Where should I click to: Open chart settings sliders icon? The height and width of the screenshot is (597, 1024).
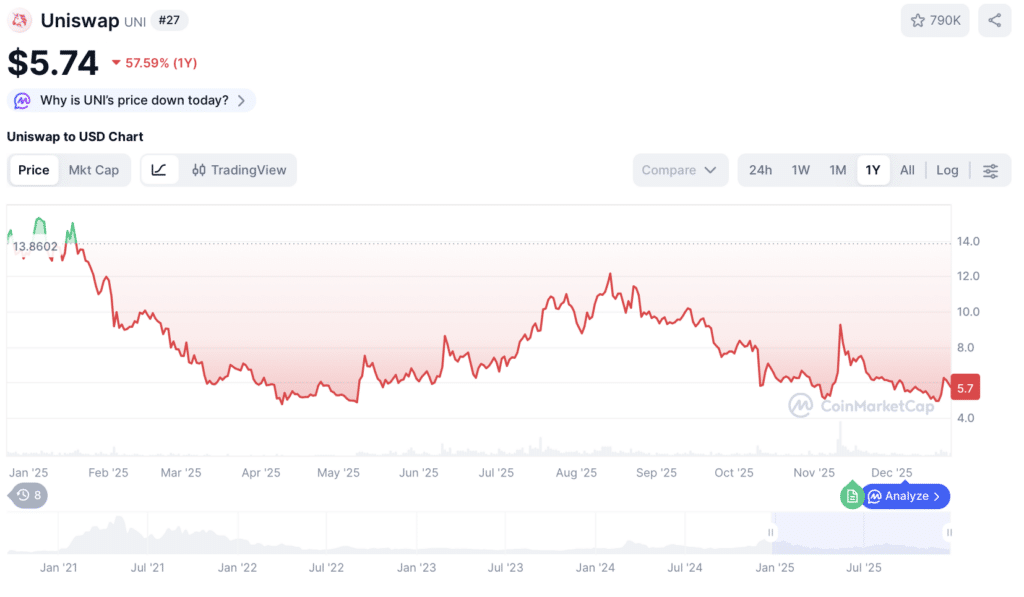(x=990, y=170)
